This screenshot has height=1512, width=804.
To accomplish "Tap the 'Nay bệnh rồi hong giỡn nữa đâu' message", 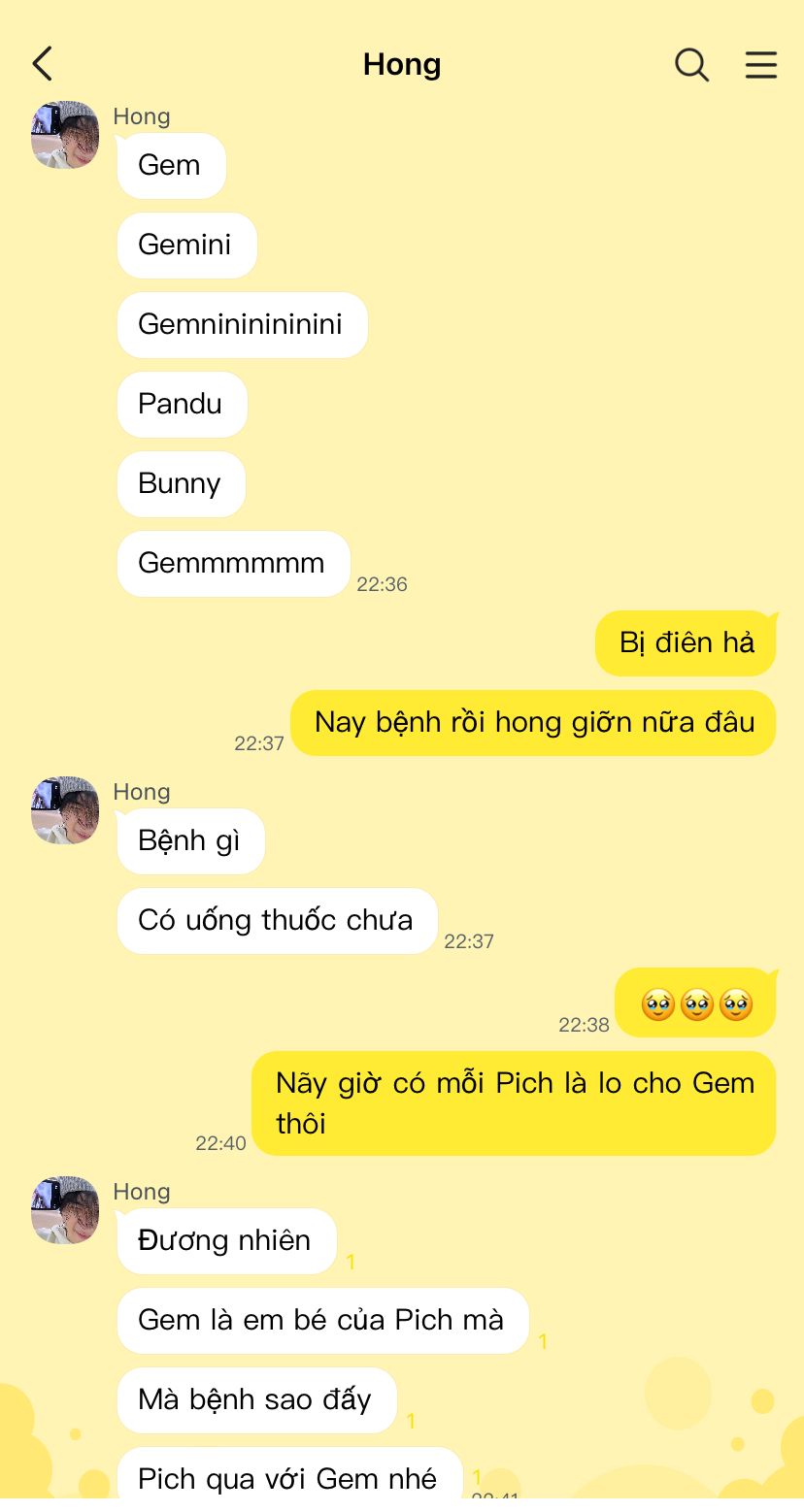I will 533,723.
